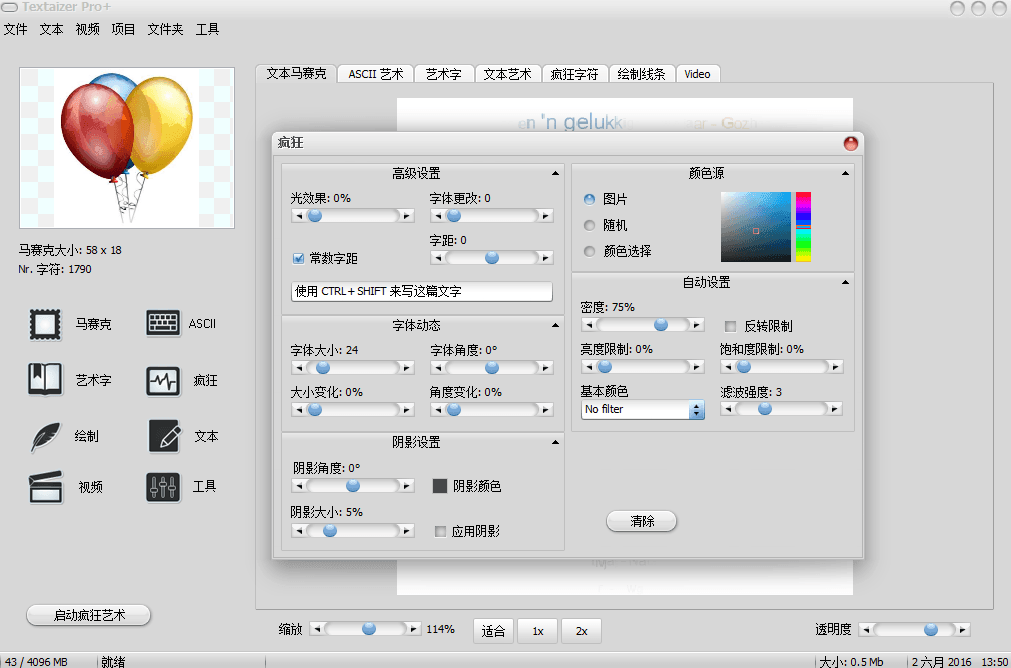Click the 疯狂 (Crazy) tool icon
This screenshot has width=1011, height=668.
[161, 379]
